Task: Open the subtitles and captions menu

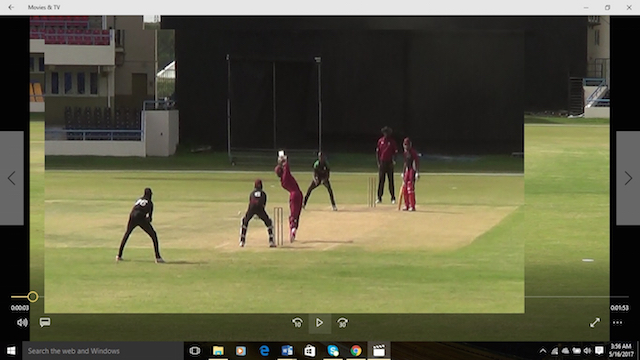Action: (45, 322)
